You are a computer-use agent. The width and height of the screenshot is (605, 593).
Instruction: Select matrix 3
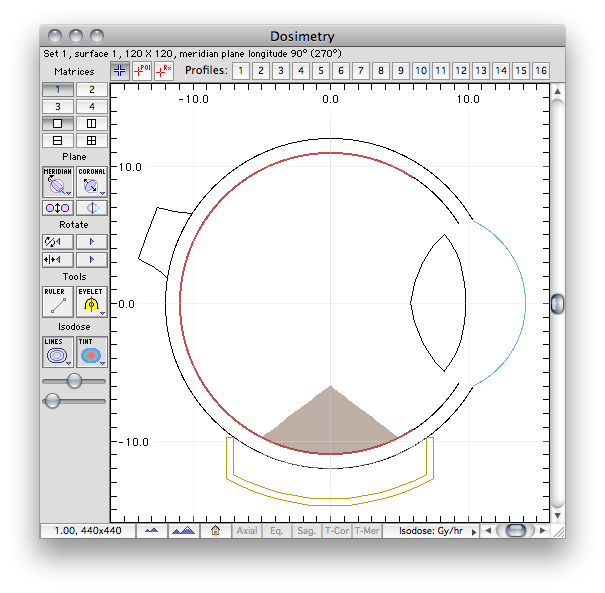(x=57, y=106)
